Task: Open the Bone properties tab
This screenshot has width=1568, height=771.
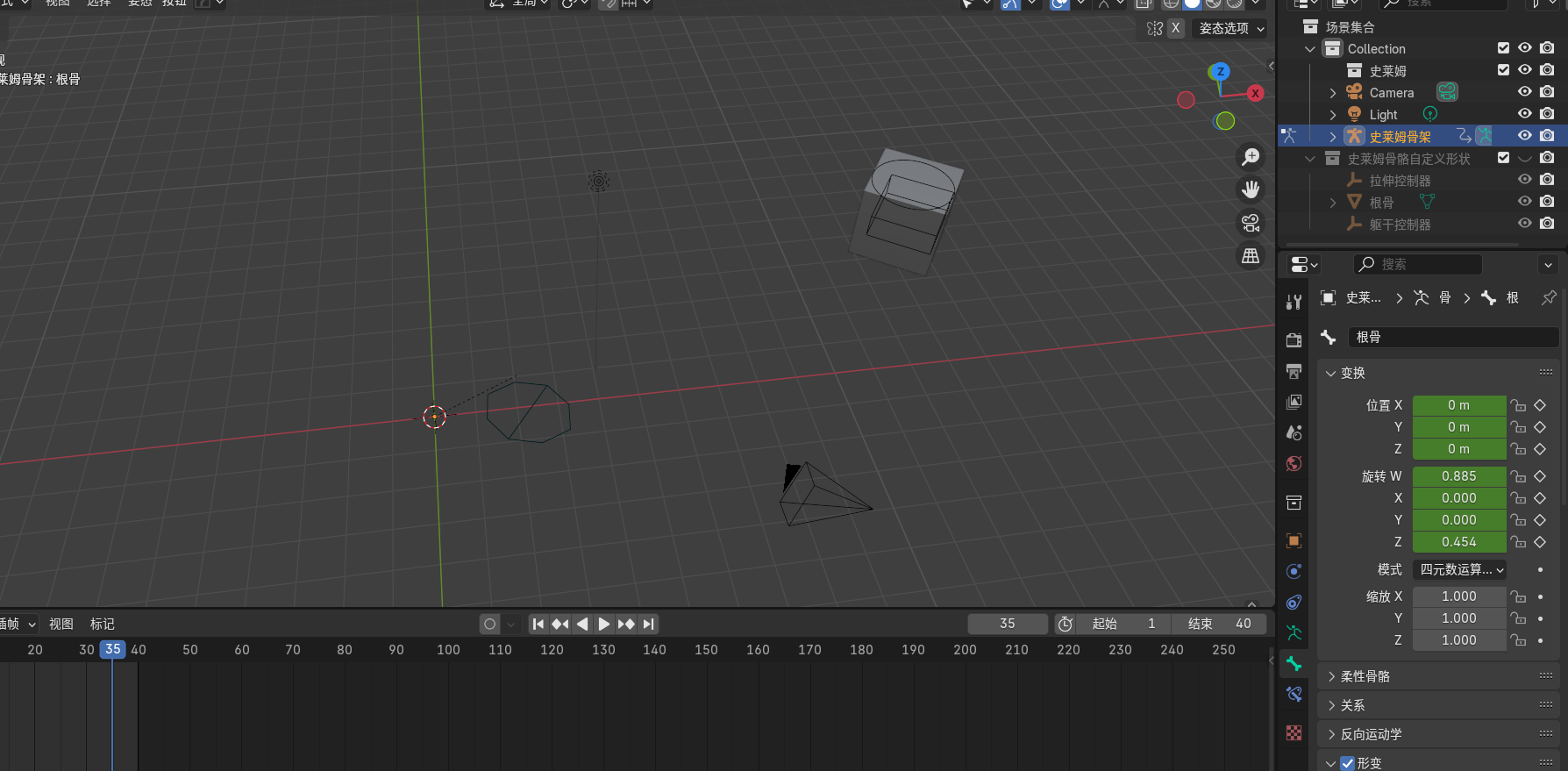Action: pos(1294,663)
